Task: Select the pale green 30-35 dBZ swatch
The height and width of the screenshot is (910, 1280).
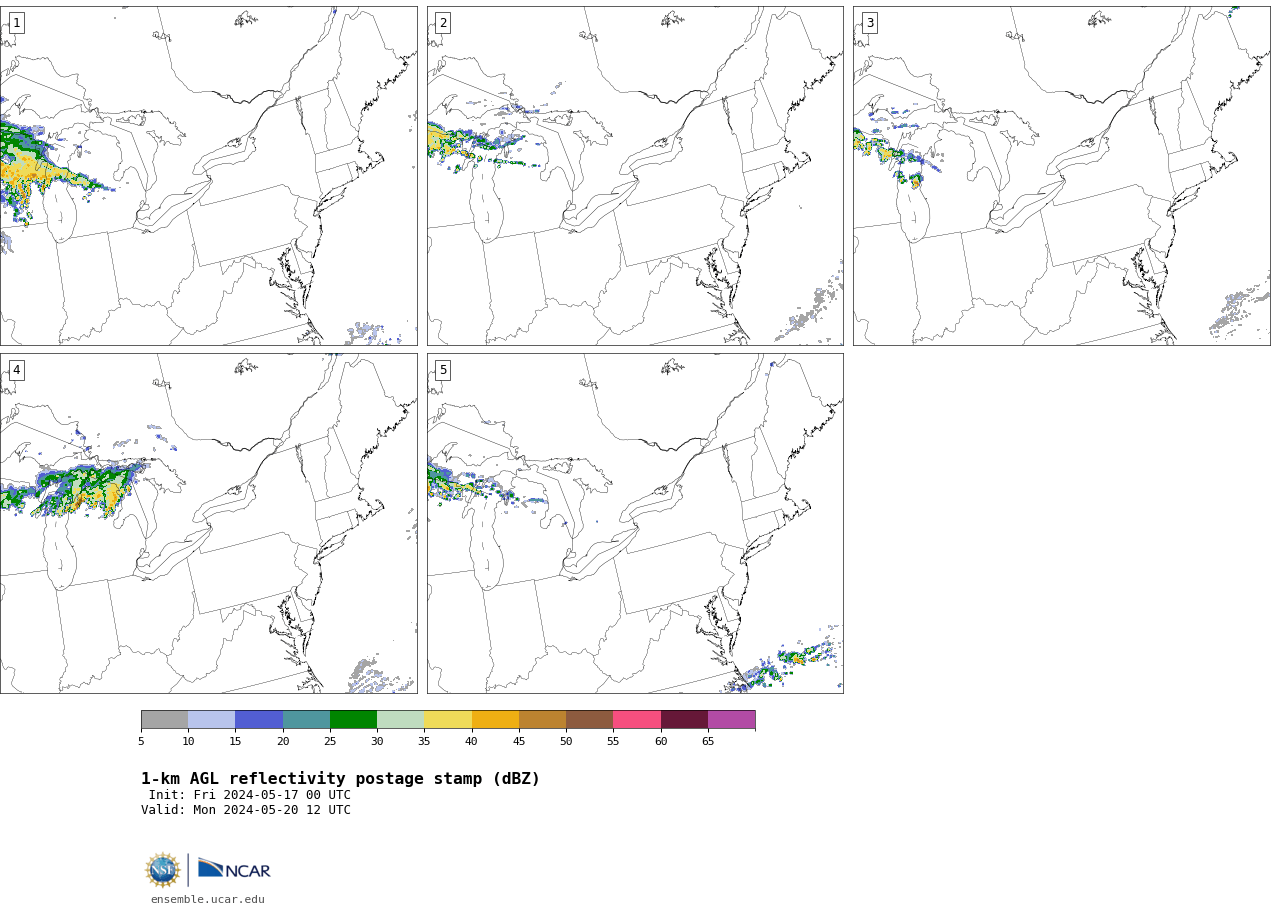Action: [x=400, y=720]
